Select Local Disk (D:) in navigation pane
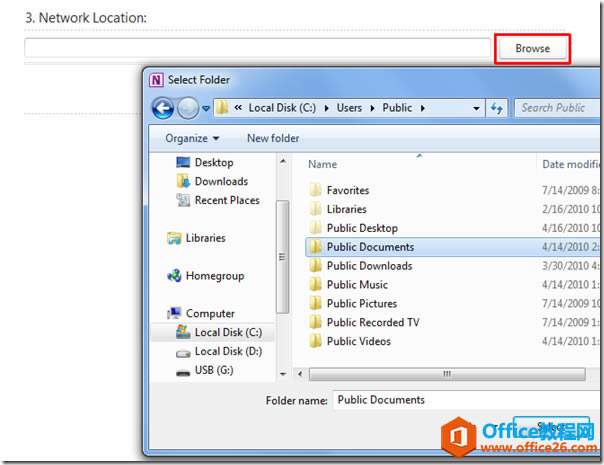Screen dimensions: 604x465 [x=228, y=351]
